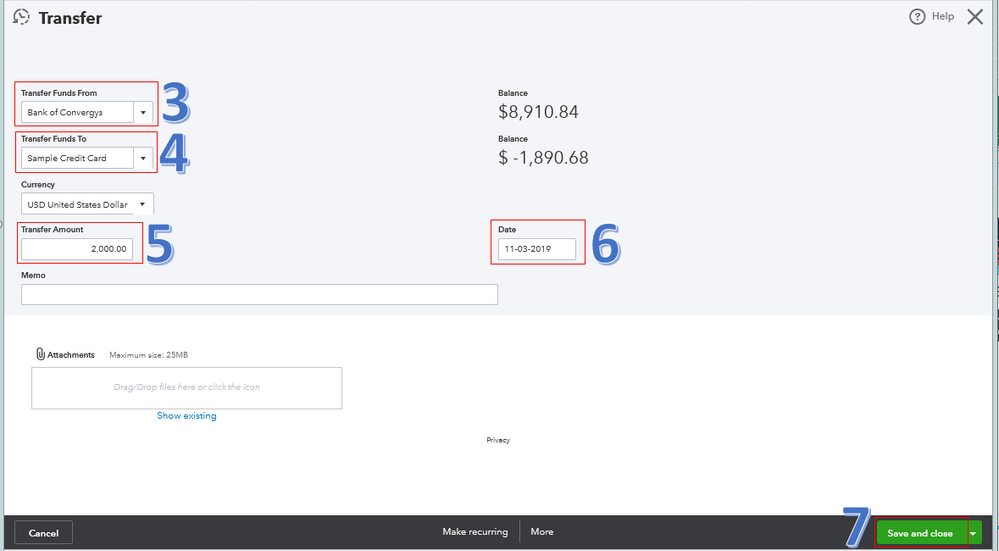Open the More menu in the footer

tap(542, 532)
